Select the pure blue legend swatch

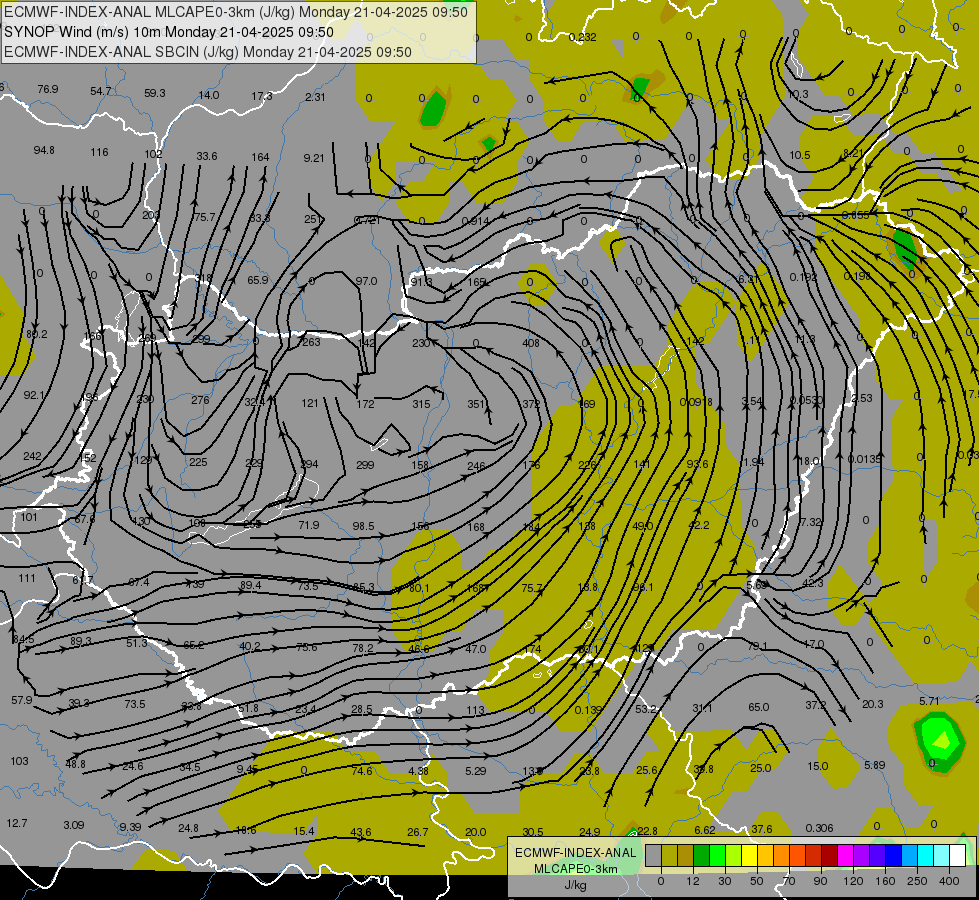893,856
